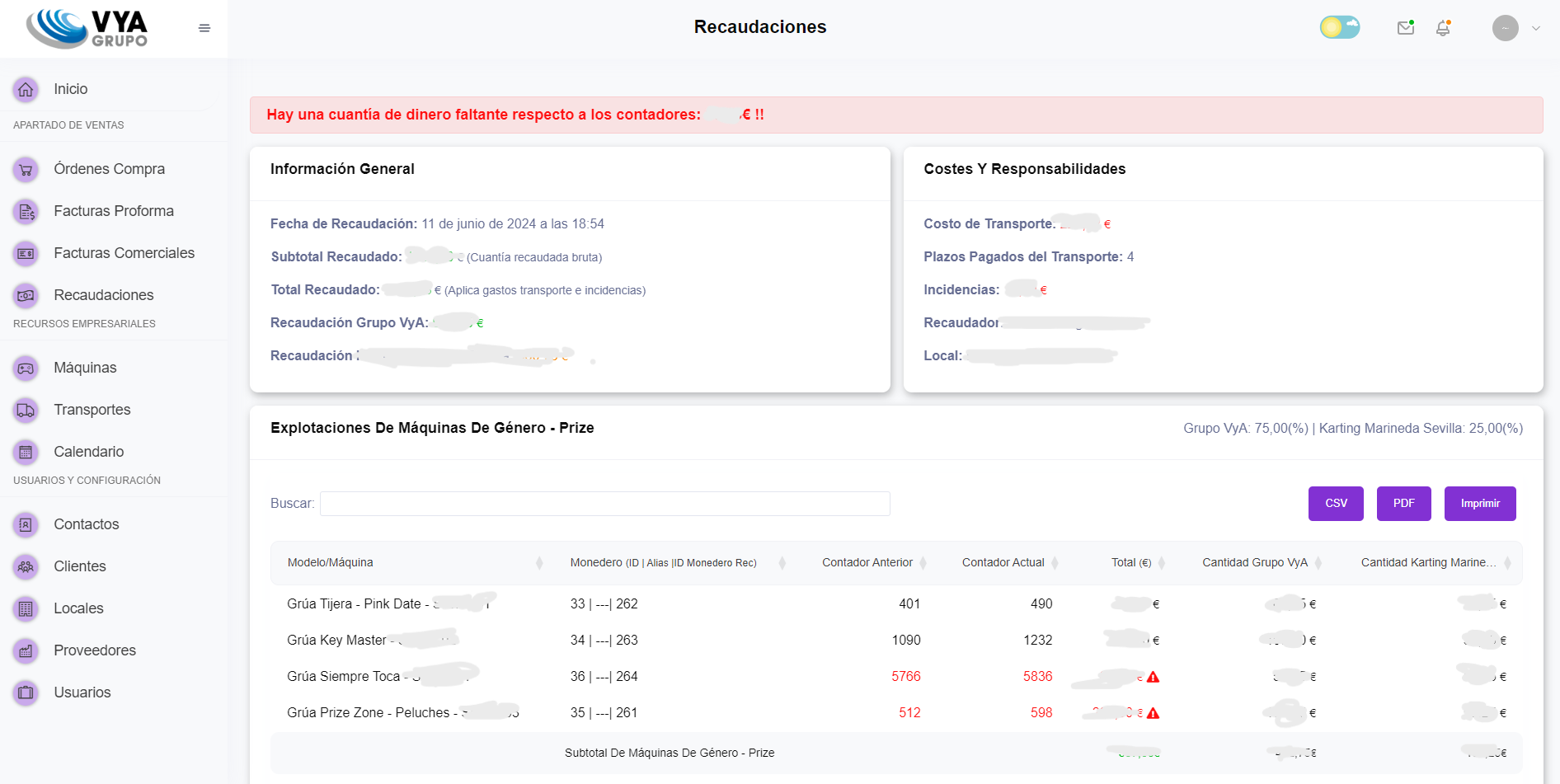This screenshot has width=1560, height=784.
Task: Toggle the light/dark theme switch
Action: point(1339,27)
